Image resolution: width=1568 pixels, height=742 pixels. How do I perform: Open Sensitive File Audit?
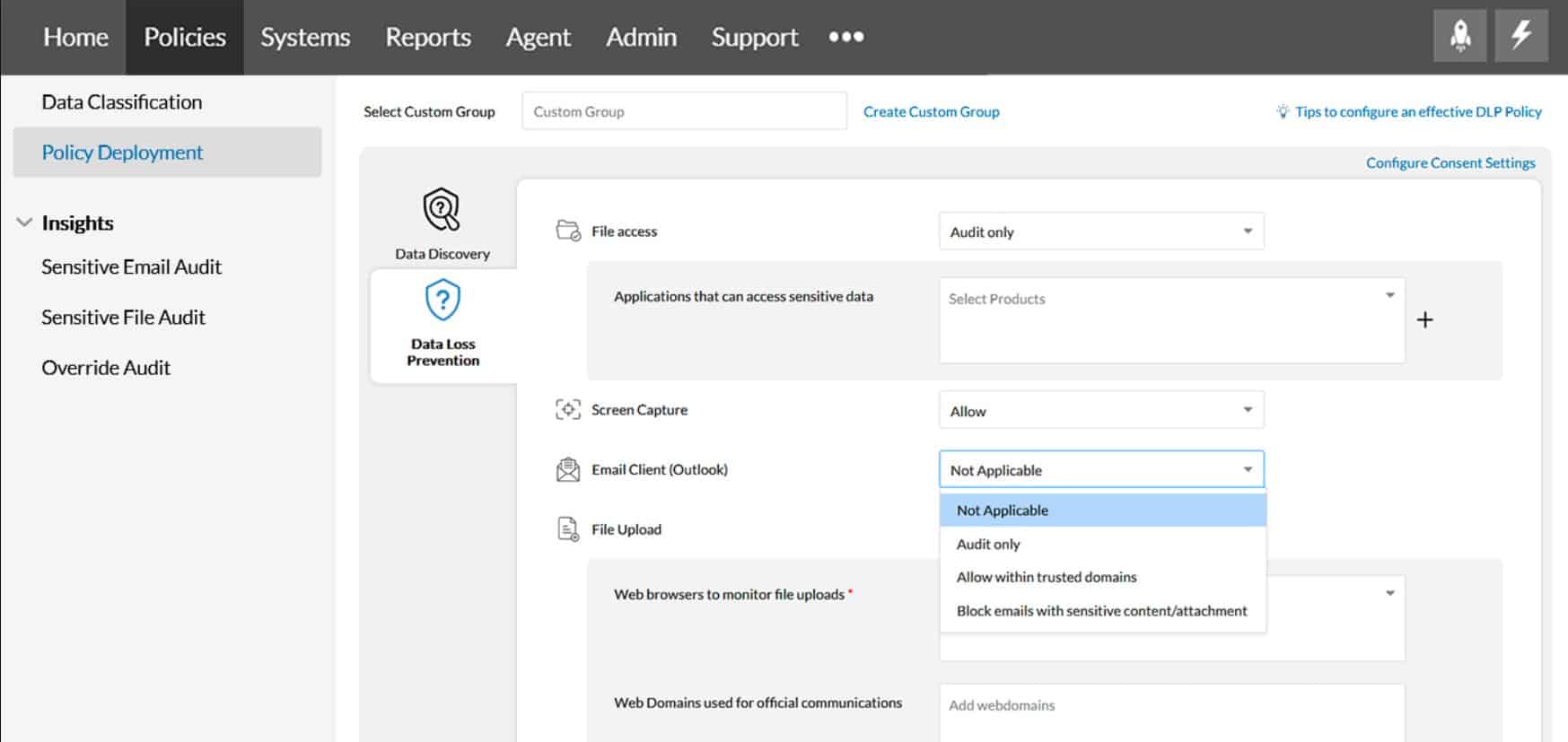coord(123,317)
